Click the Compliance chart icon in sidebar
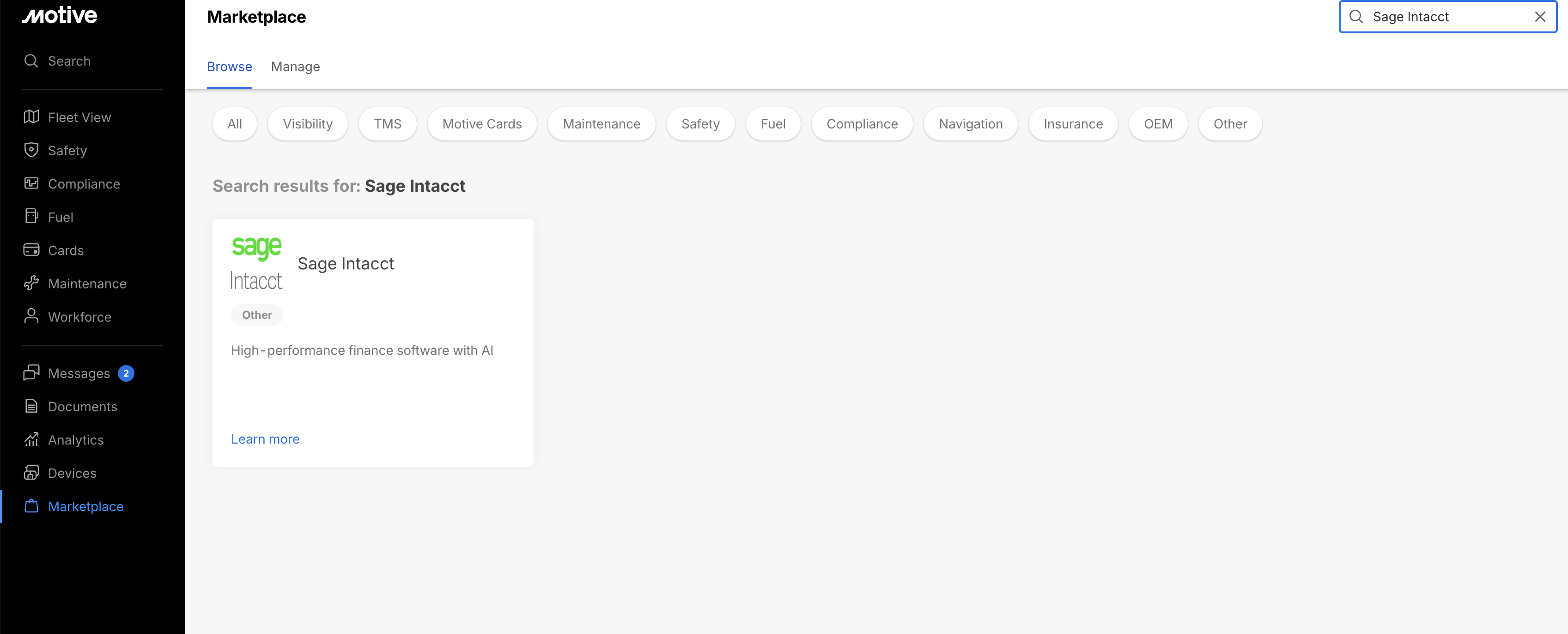This screenshot has height=634, width=1568. [x=31, y=183]
